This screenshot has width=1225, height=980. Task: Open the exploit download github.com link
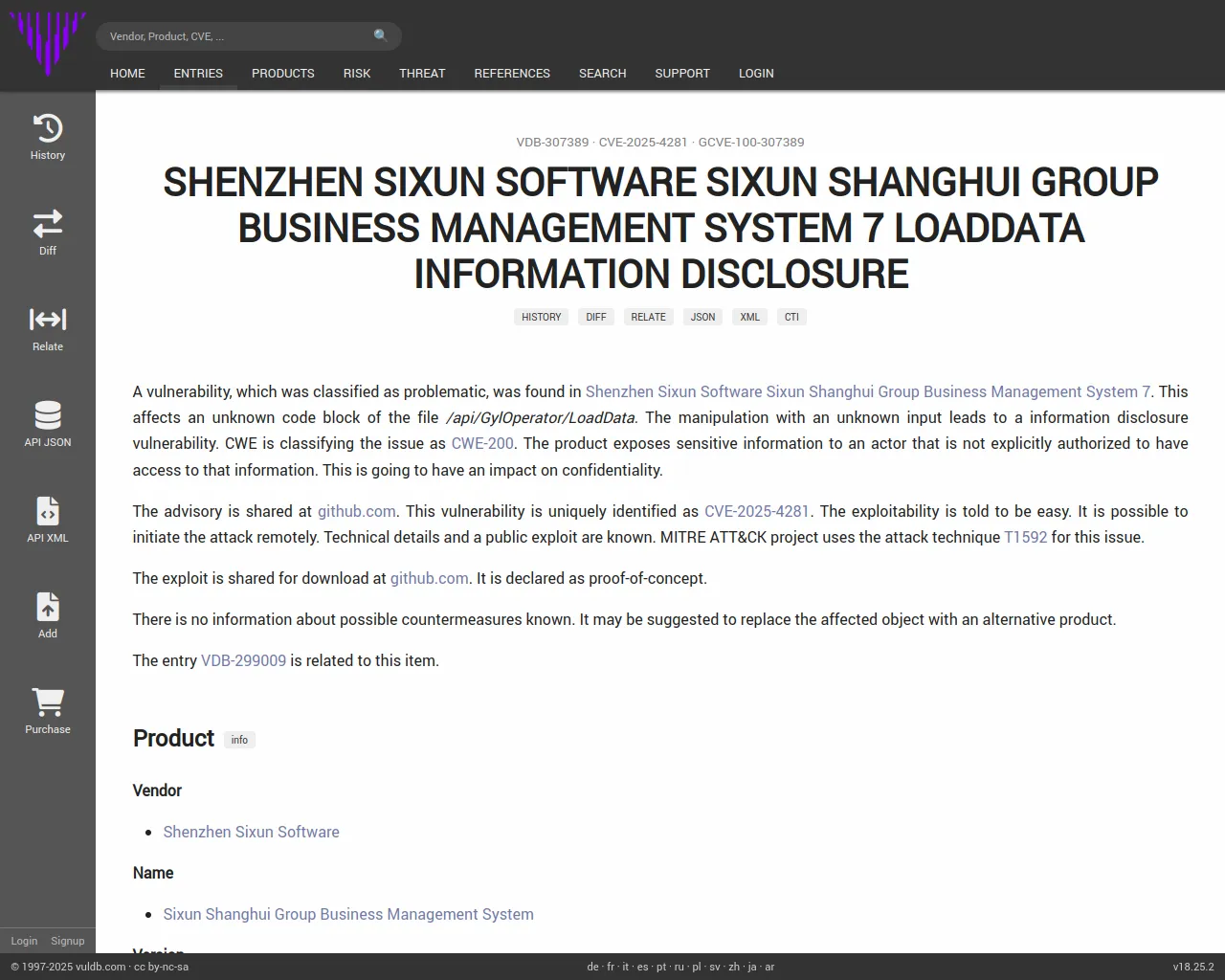pyautogui.click(x=430, y=578)
